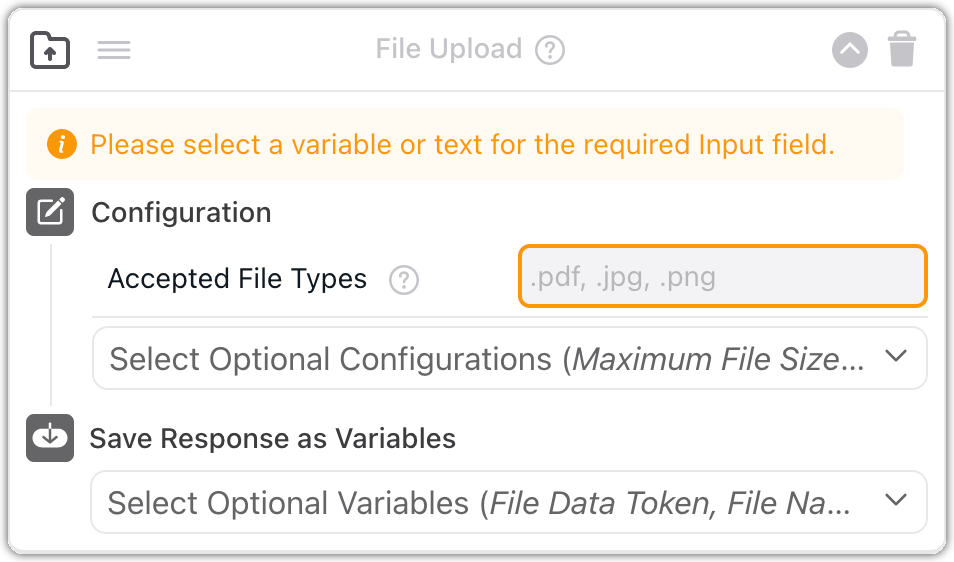Open help next to File Upload title
The image size is (954, 562).
coord(550,49)
